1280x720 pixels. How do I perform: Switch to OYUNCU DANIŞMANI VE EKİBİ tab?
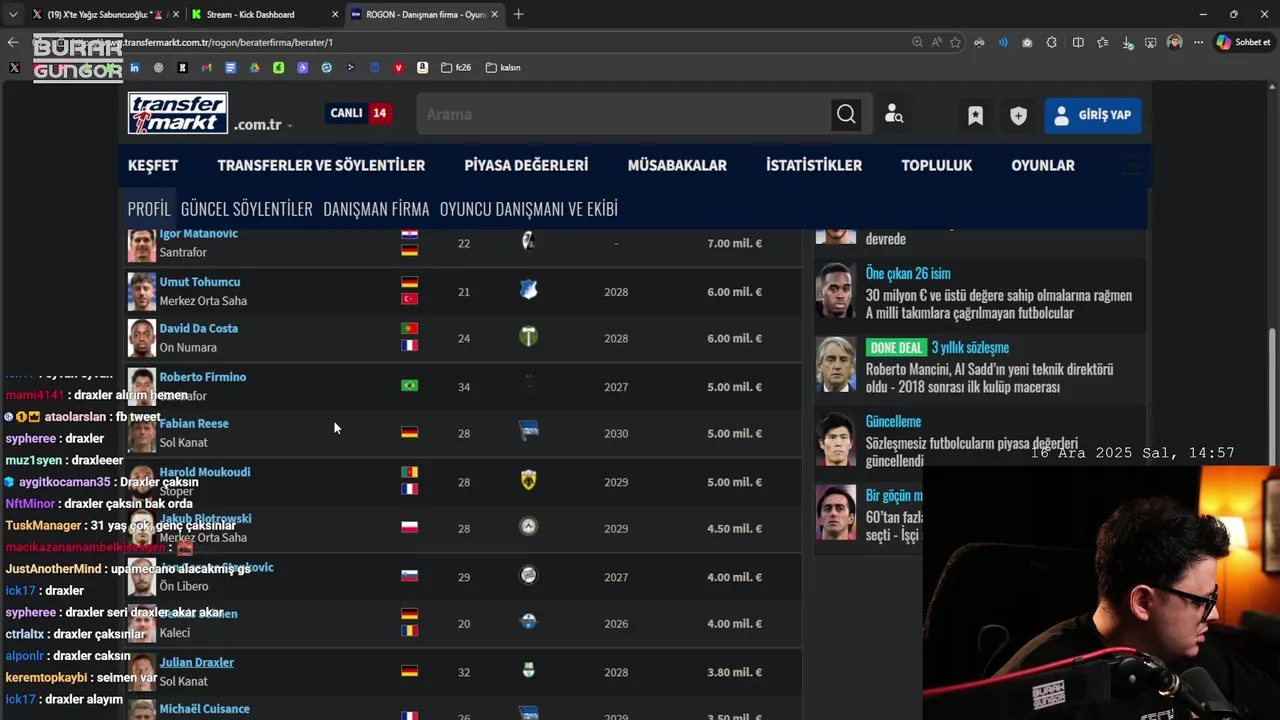pos(529,209)
